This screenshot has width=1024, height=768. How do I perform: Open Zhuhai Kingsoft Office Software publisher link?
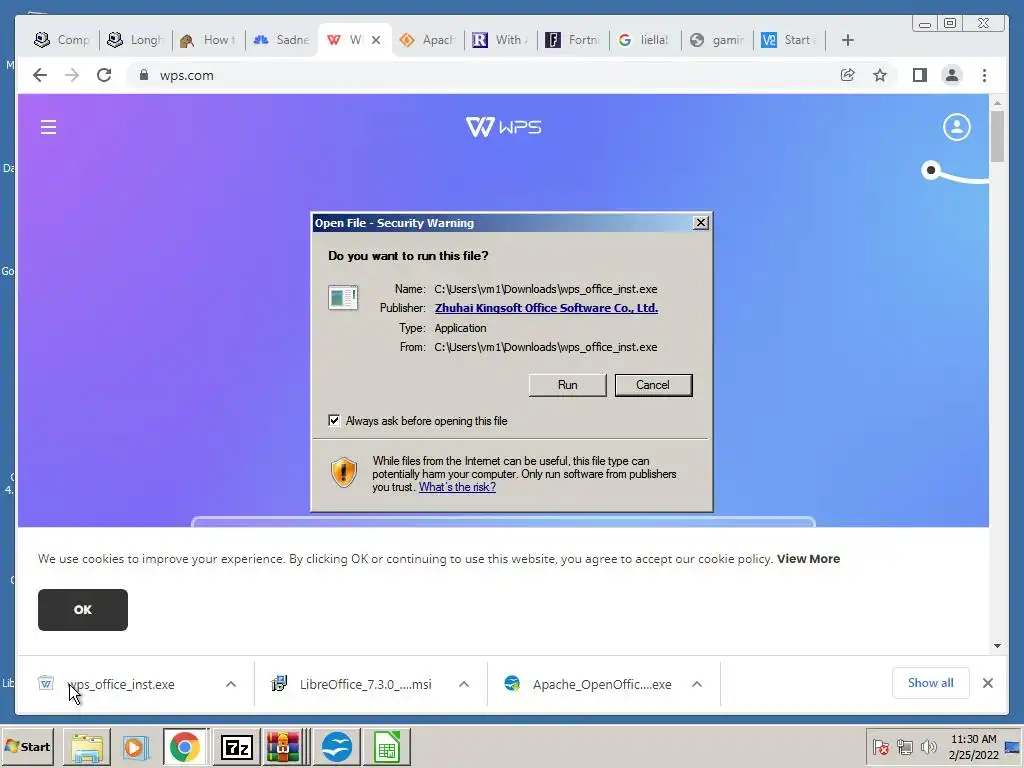click(x=547, y=308)
